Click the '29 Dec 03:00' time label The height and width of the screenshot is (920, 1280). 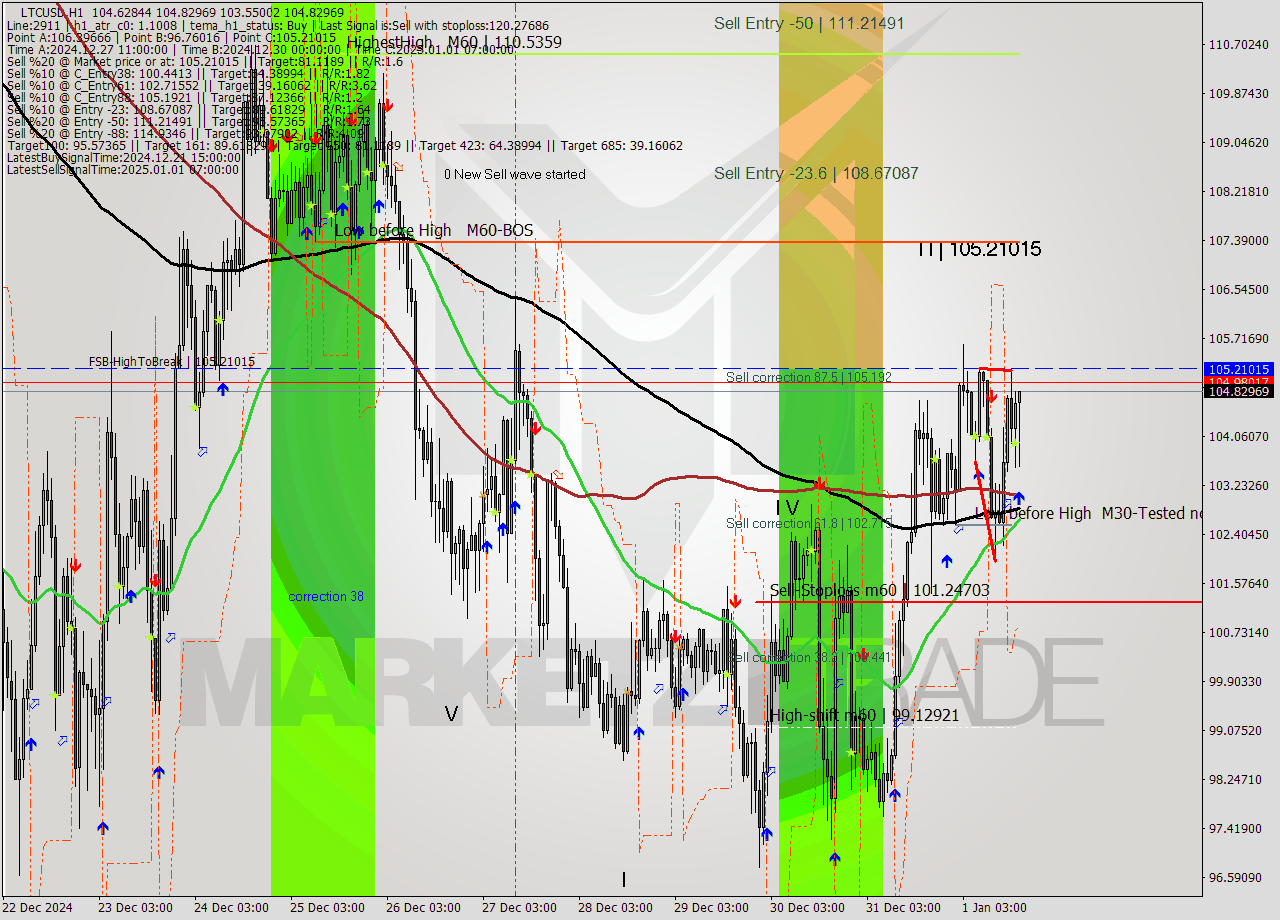point(709,907)
